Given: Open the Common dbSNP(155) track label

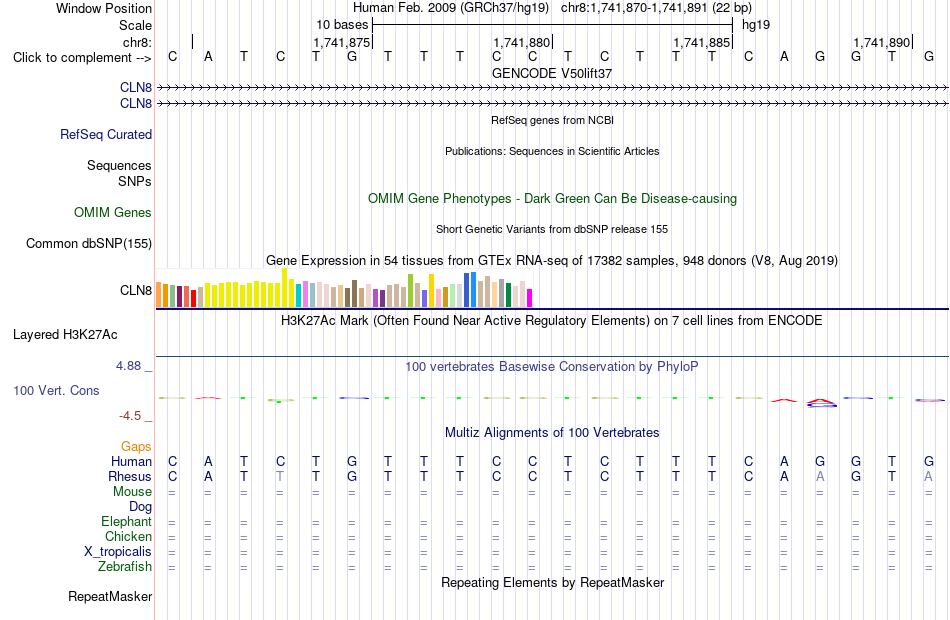Looking at the screenshot, I should coord(88,244).
